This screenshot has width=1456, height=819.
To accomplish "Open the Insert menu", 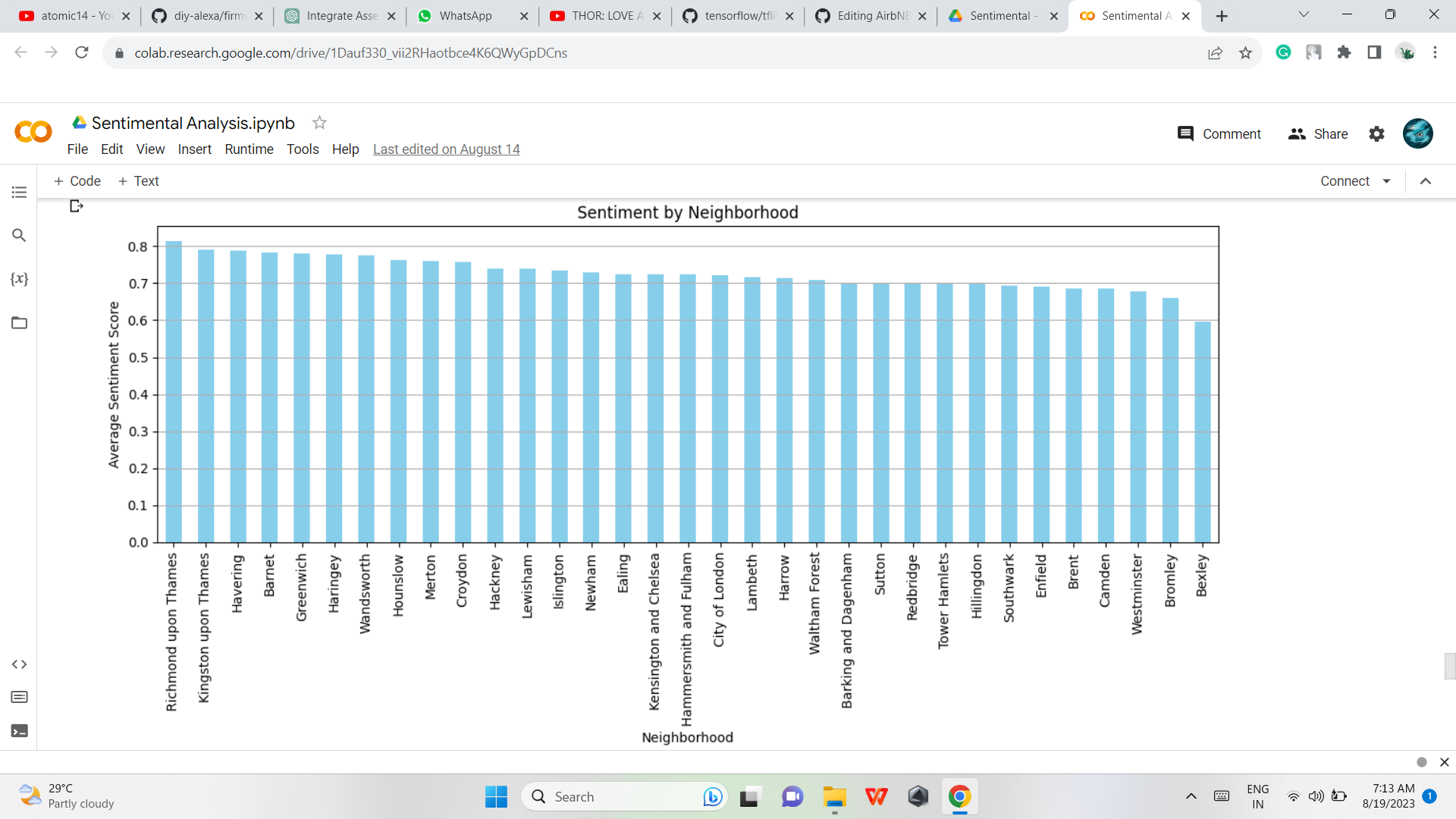I will (194, 149).
